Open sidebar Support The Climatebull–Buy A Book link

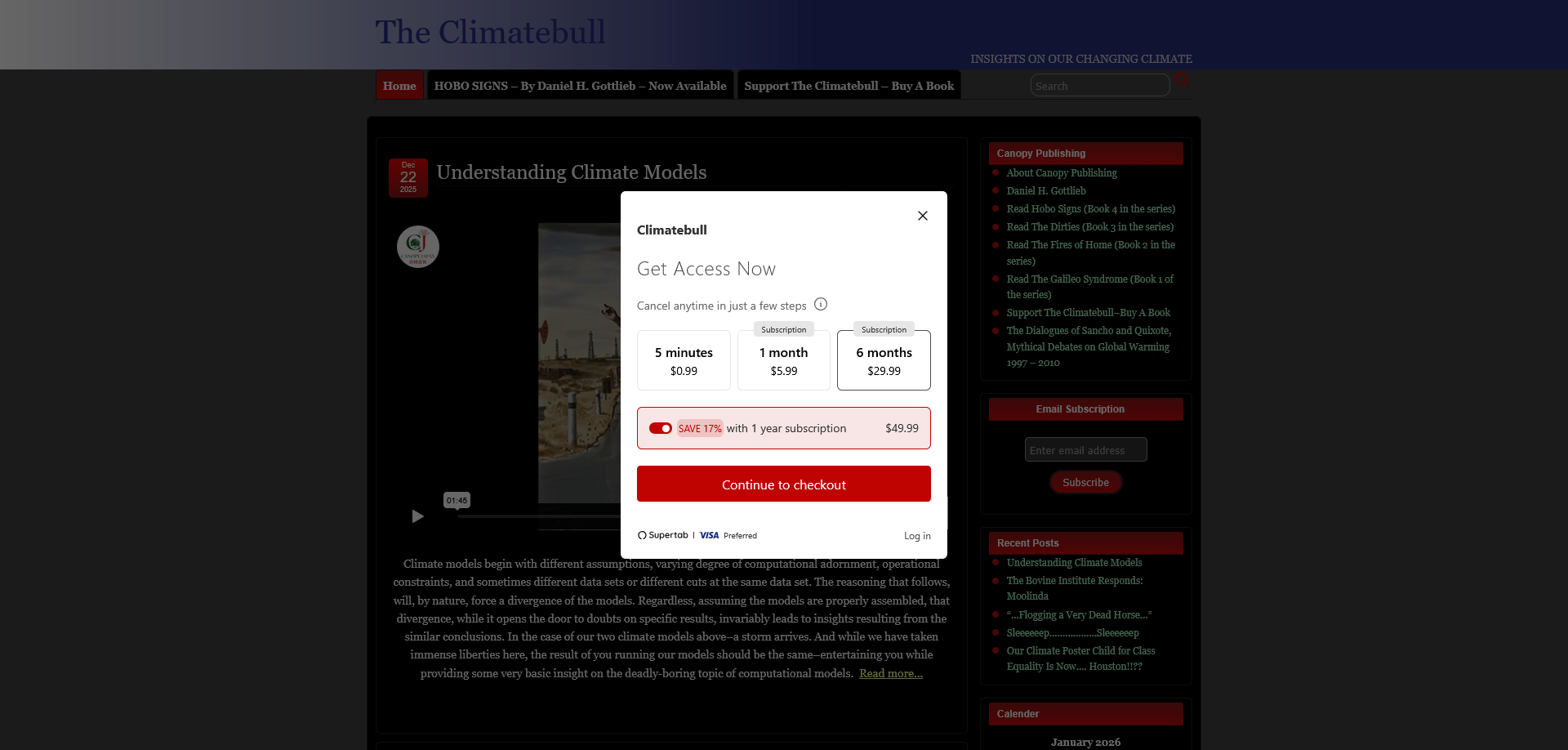1089,313
